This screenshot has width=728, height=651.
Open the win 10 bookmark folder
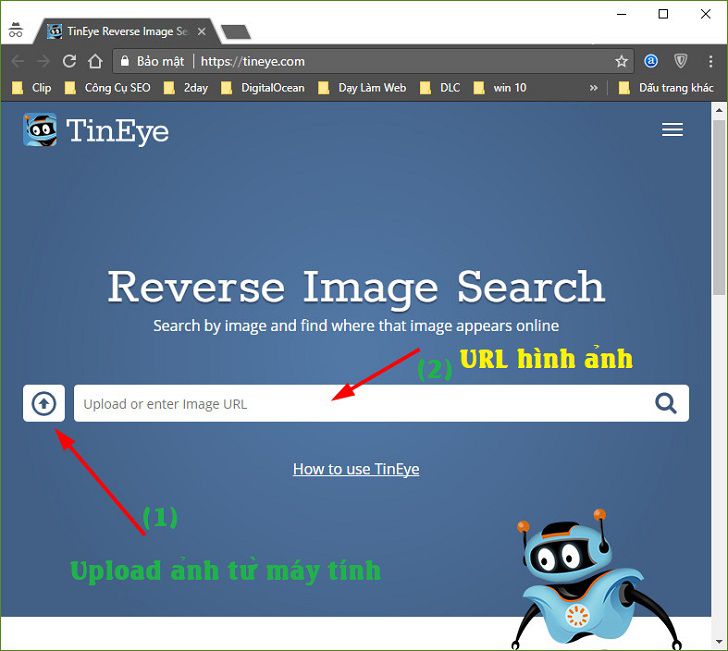coord(500,88)
